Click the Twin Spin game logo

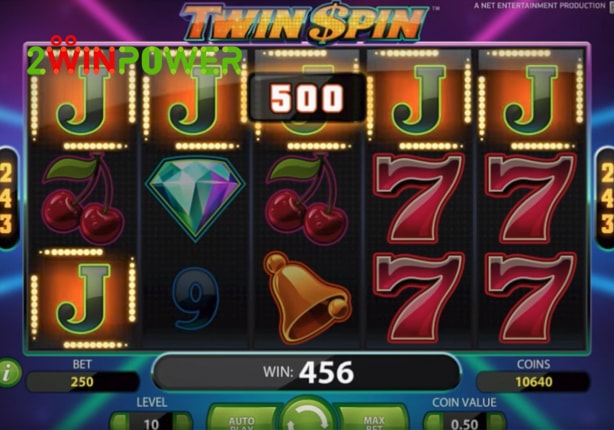click(305, 23)
